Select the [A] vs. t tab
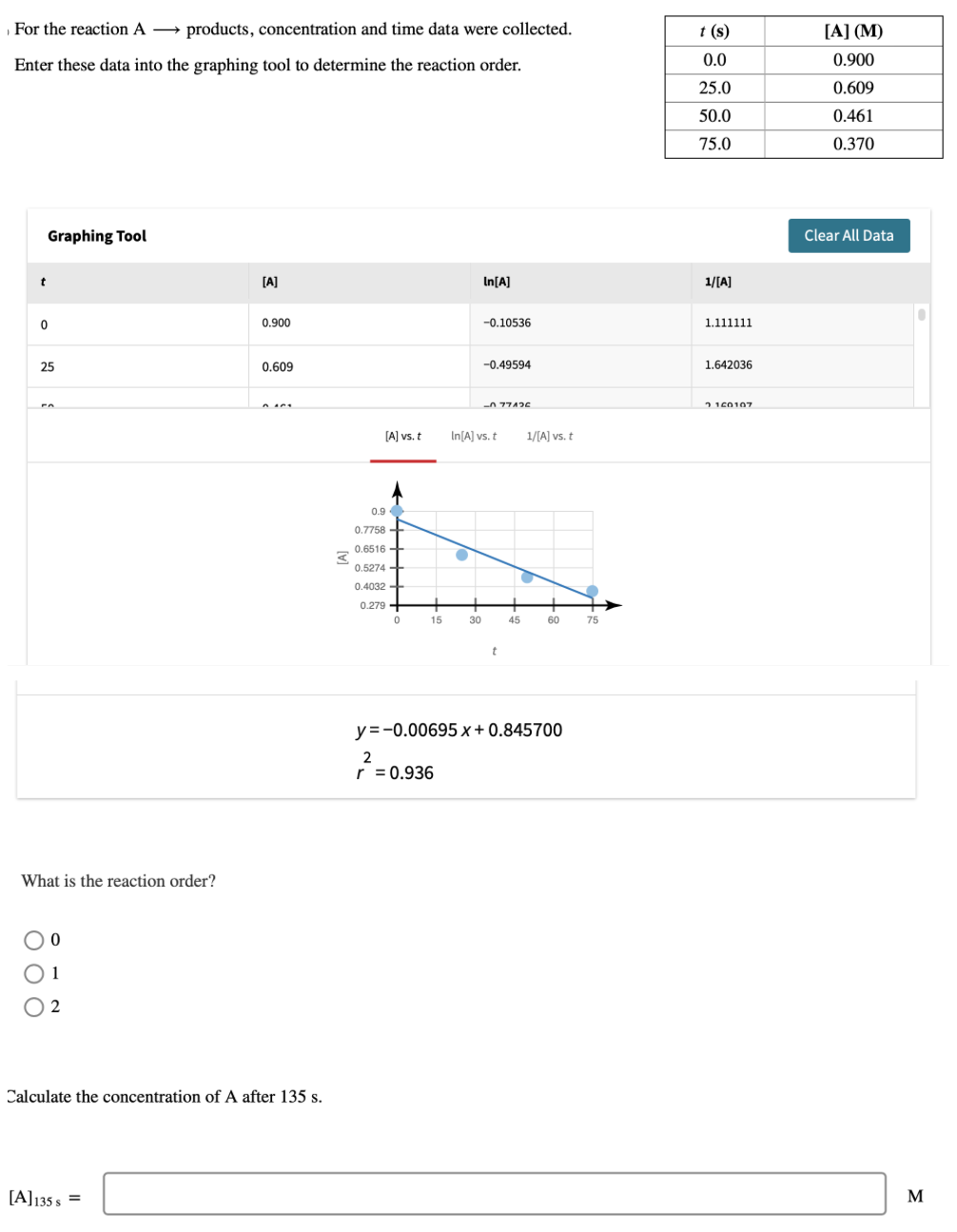Image resolution: width=957 pixels, height=1232 pixels. (x=402, y=436)
